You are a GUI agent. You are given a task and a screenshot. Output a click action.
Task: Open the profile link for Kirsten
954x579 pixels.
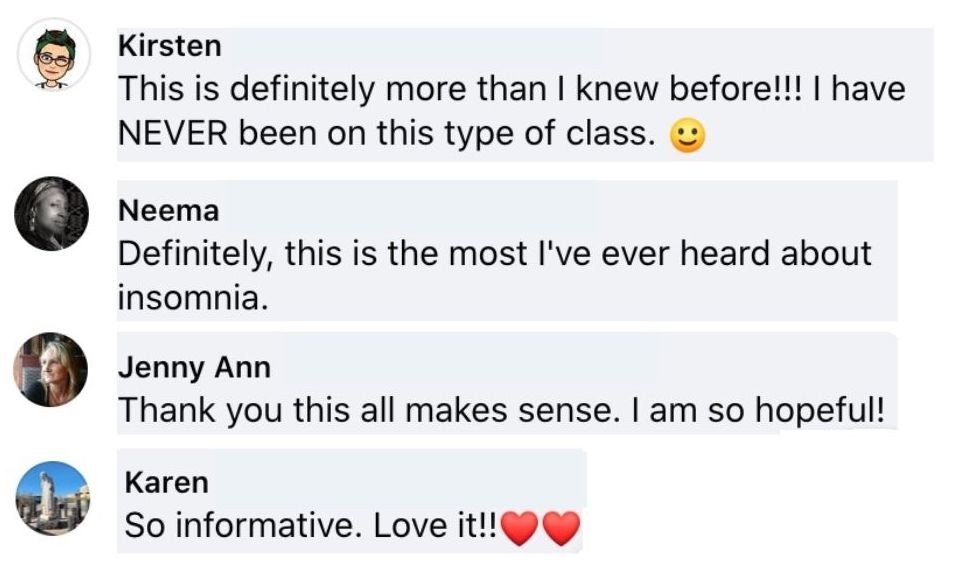click(x=170, y=46)
